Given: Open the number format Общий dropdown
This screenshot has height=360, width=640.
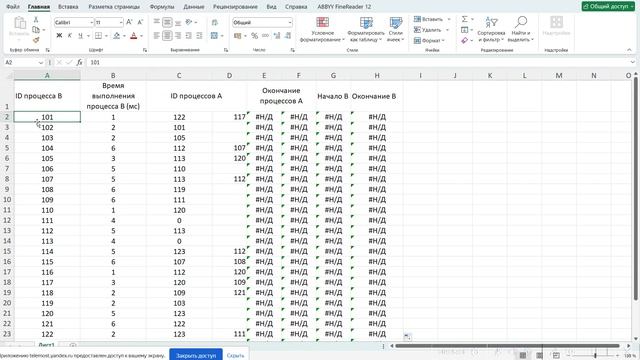Looking at the screenshot, I should (290, 22).
